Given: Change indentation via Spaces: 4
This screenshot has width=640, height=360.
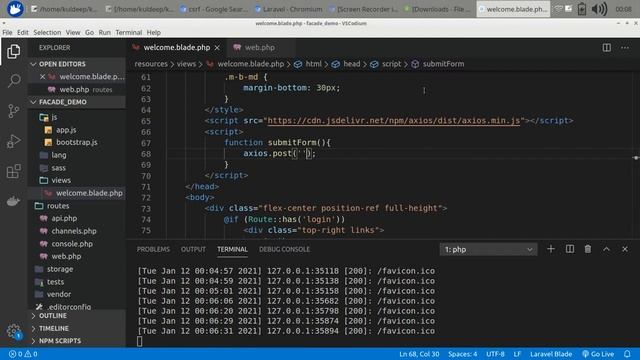Looking at the screenshot, I should click(x=462, y=354).
